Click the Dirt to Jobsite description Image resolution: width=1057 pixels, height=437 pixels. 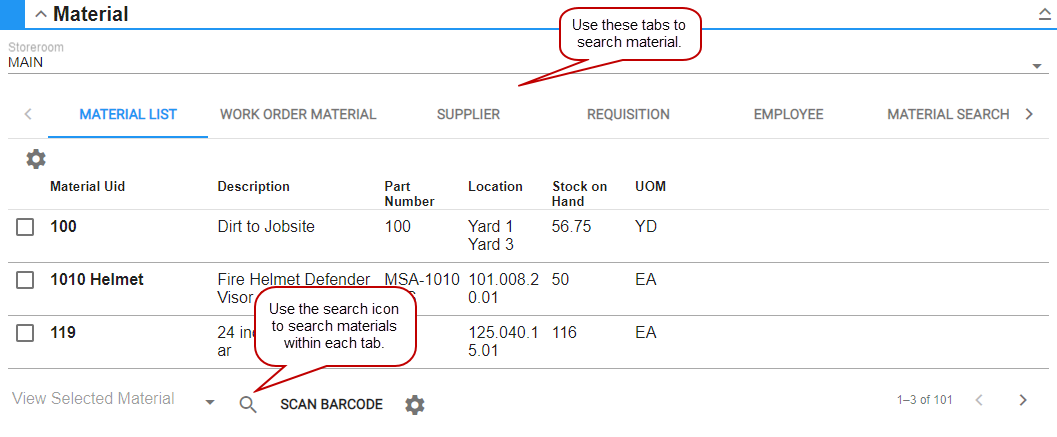[x=266, y=227]
